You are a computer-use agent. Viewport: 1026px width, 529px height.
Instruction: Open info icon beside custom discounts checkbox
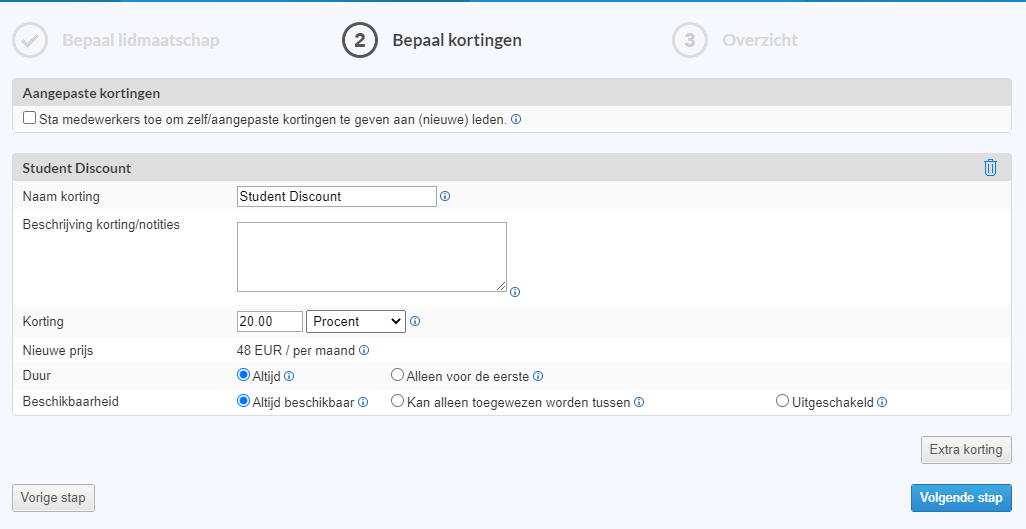(516, 119)
